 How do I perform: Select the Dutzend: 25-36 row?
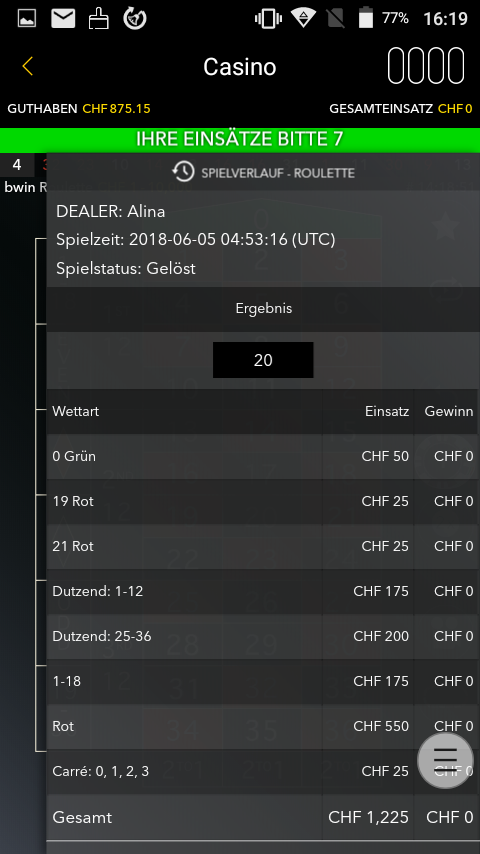click(263, 636)
